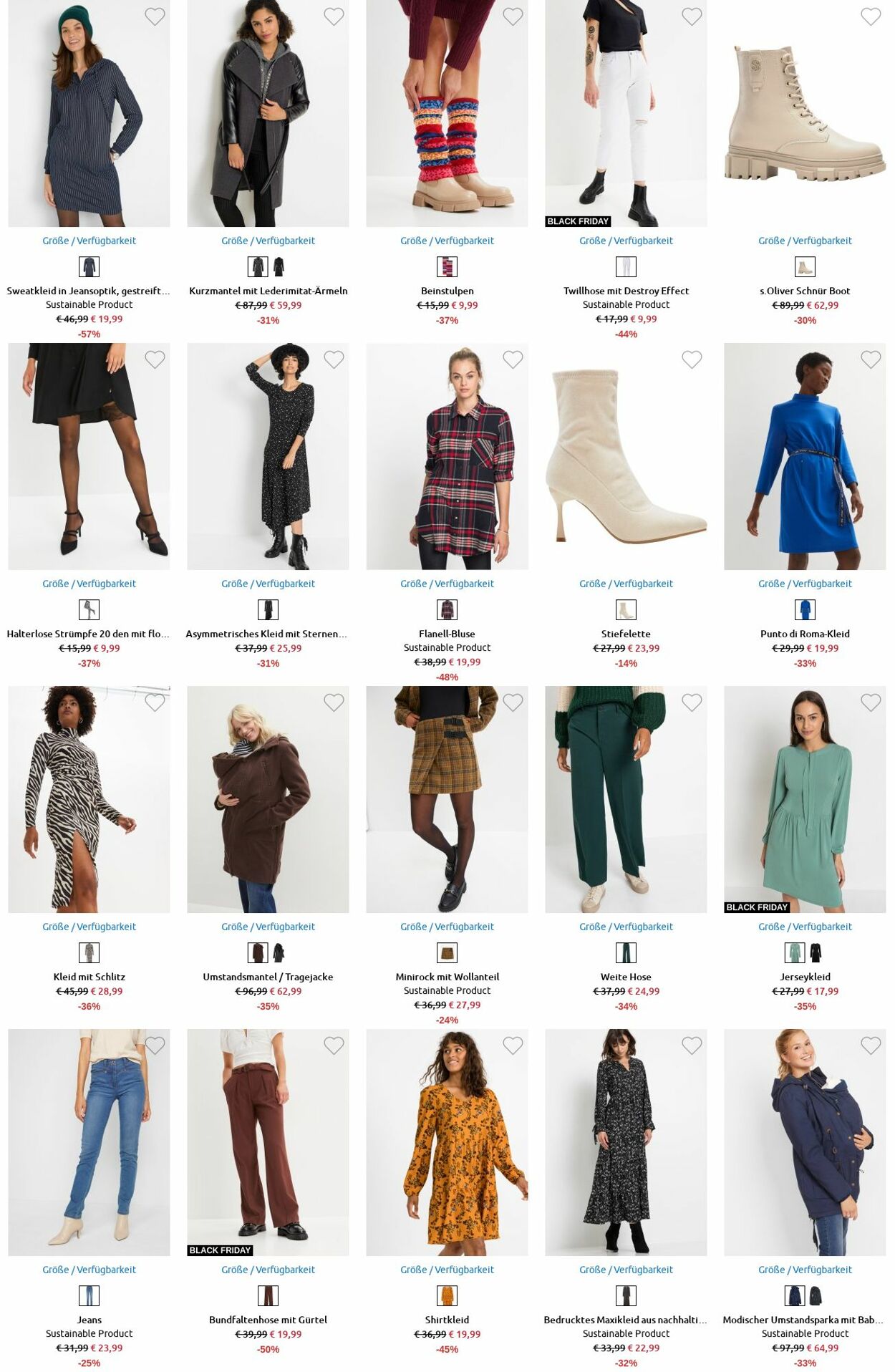Select black color swatch for Kurzmantel
Viewport: 895px width, 1372px height.
click(x=279, y=267)
